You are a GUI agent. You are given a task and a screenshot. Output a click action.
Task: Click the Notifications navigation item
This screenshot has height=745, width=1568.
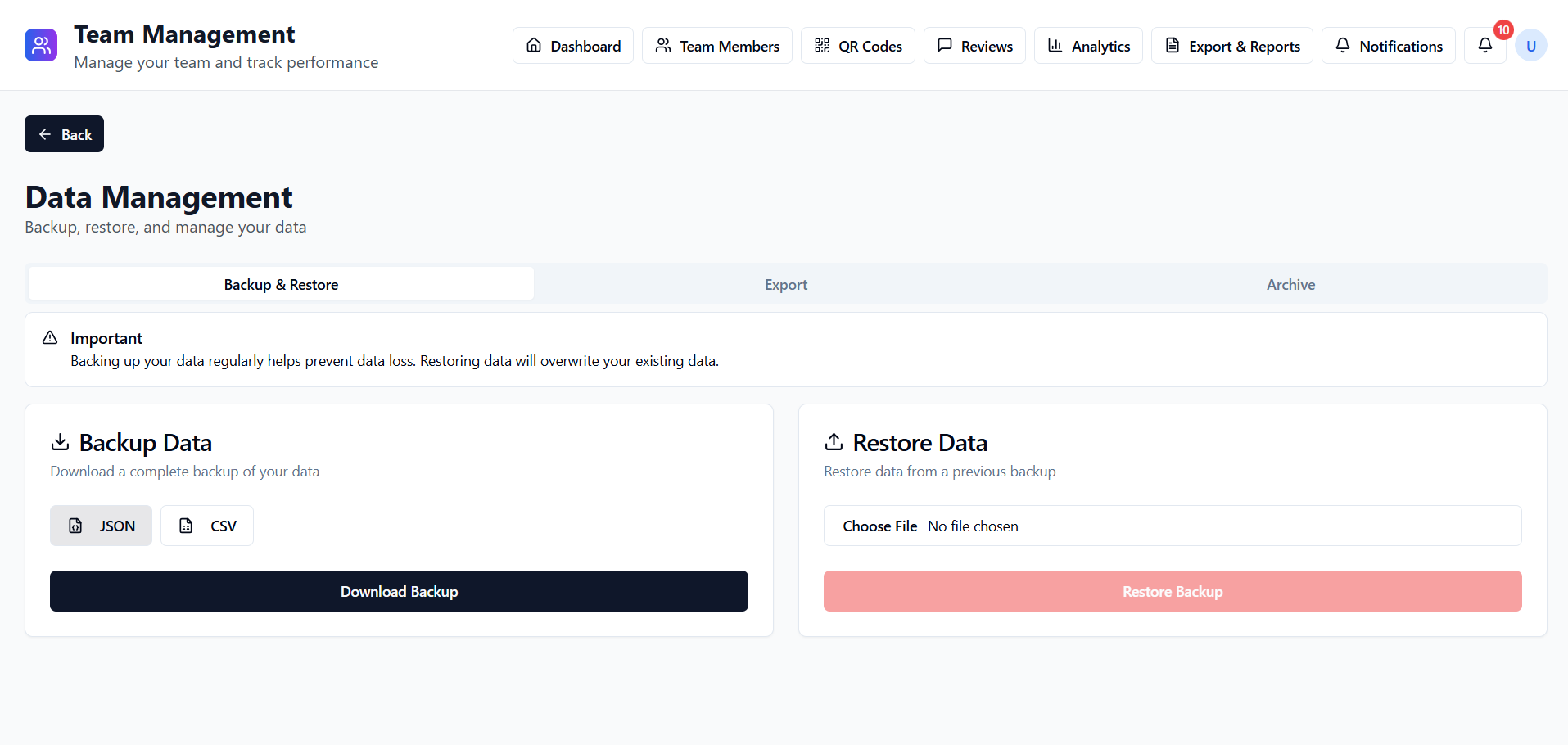point(1388,46)
